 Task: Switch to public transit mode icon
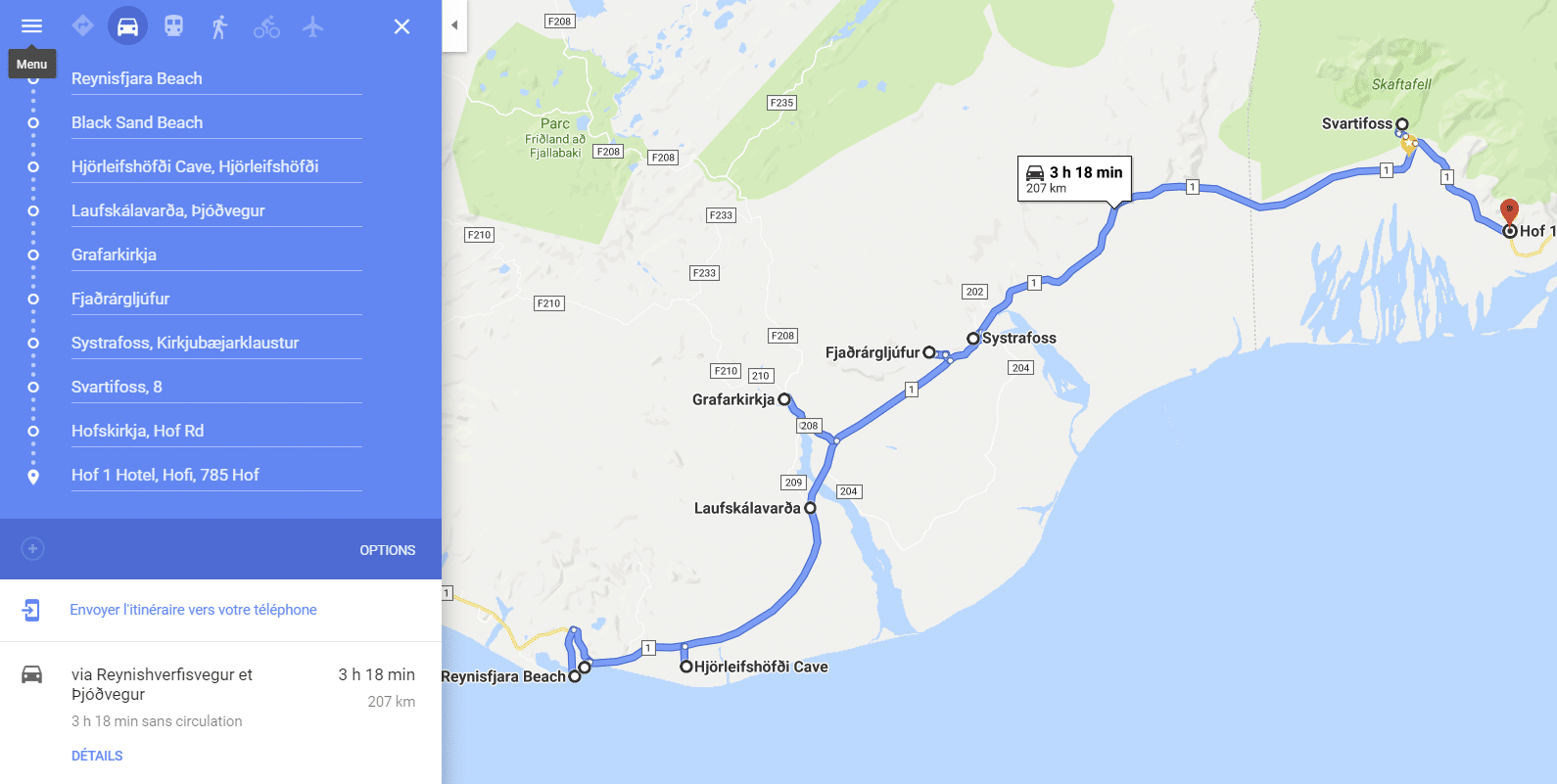[x=173, y=26]
